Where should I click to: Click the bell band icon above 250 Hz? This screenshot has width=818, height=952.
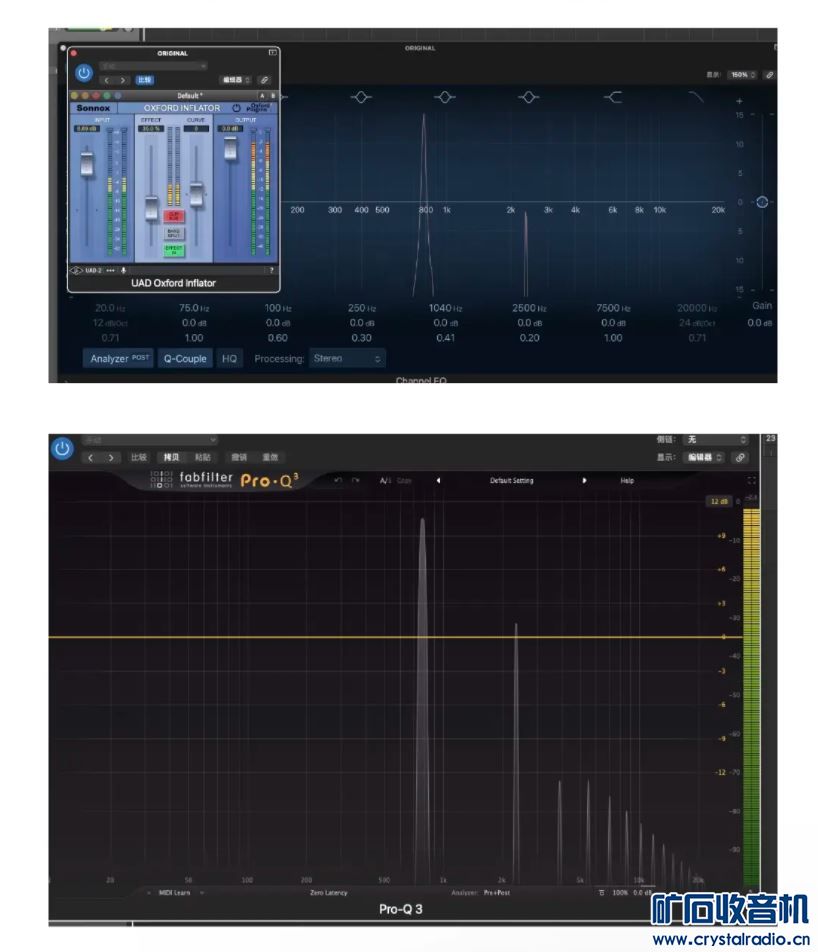361,97
